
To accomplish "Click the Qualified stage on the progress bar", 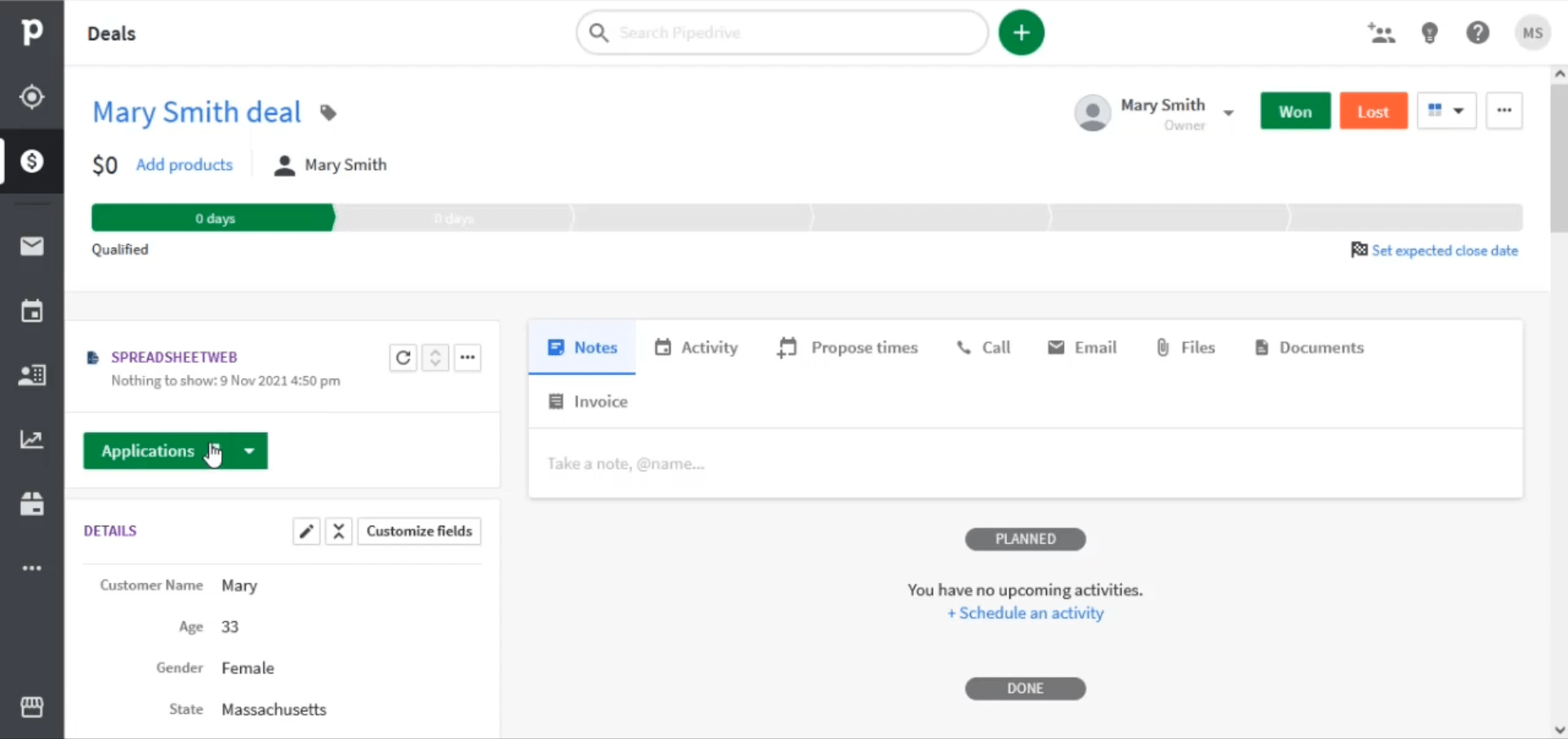I will click(x=214, y=217).
